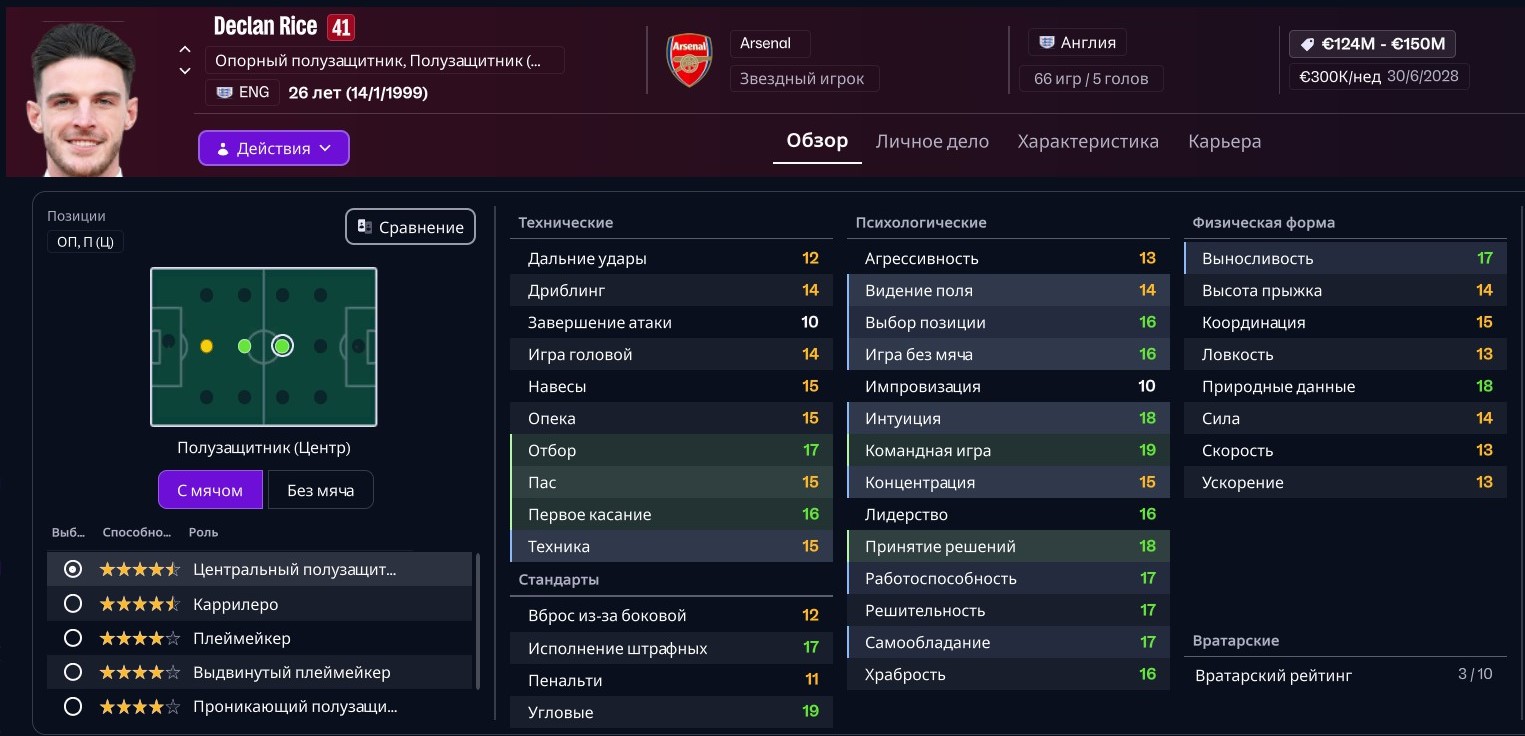Click the Arsenal club crest
This screenshot has height=736, width=1525.
click(689, 61)
